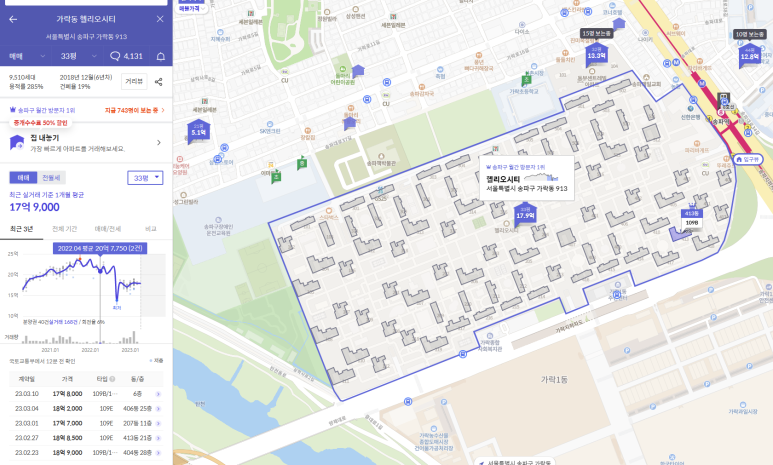Open the 매물가격 map filter dropdown

pos(192,8)
